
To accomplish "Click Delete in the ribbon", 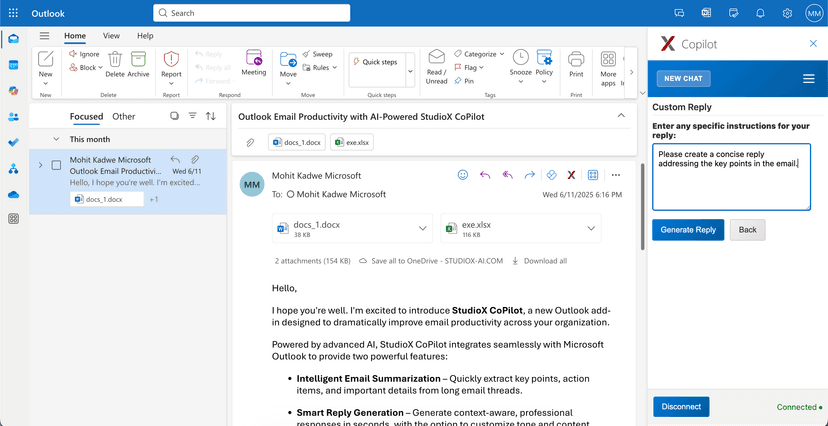I will tap(115, 64).
